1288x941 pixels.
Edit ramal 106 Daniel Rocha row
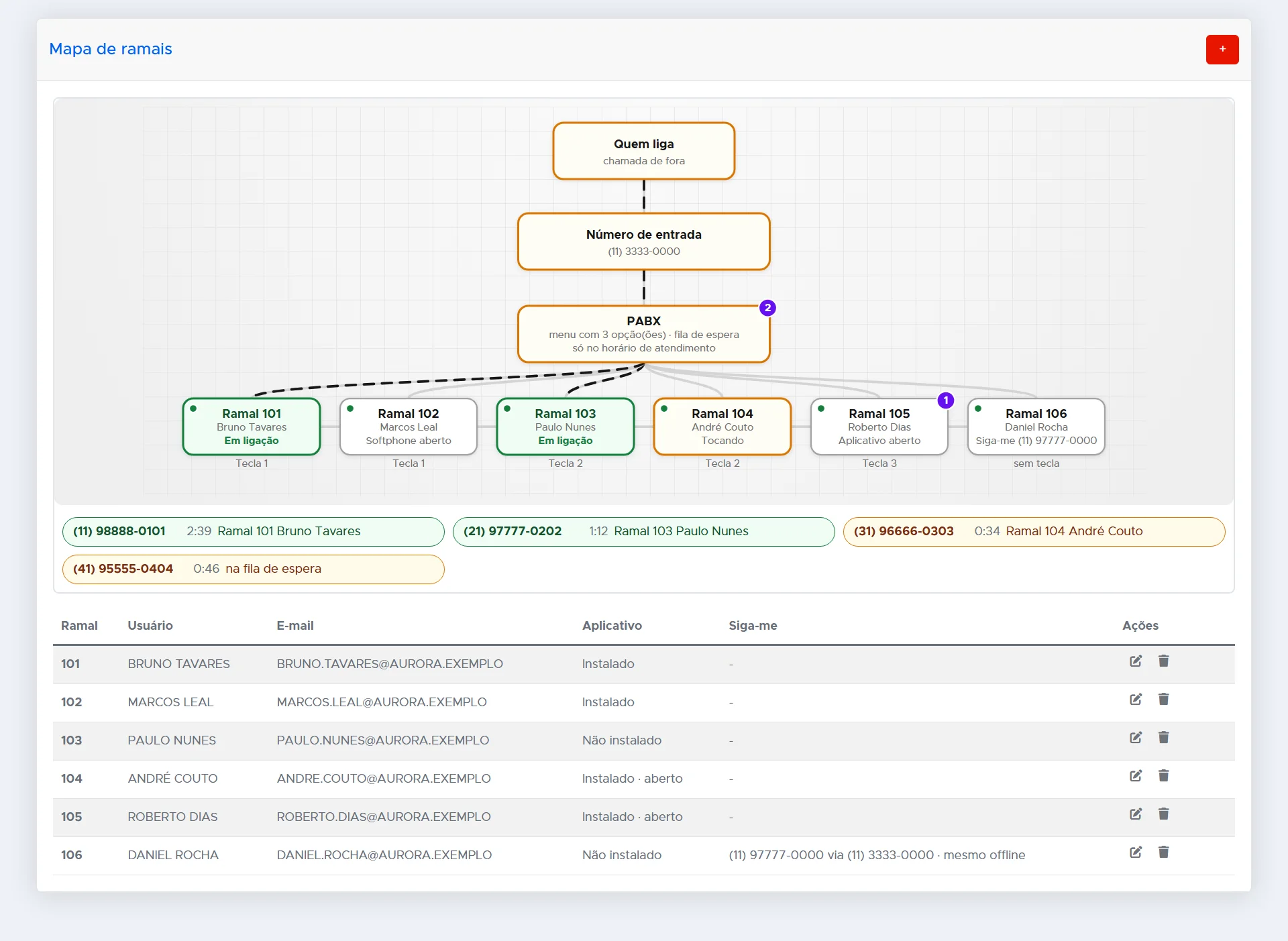pyautogui.click(x=1135, y=852)
